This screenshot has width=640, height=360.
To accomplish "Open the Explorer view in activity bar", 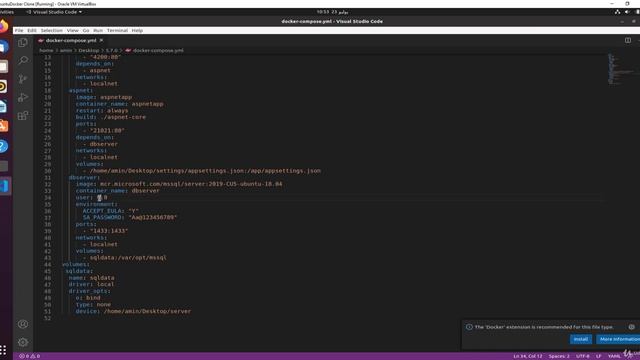I will pyautogui.click(x=23, y=42).
